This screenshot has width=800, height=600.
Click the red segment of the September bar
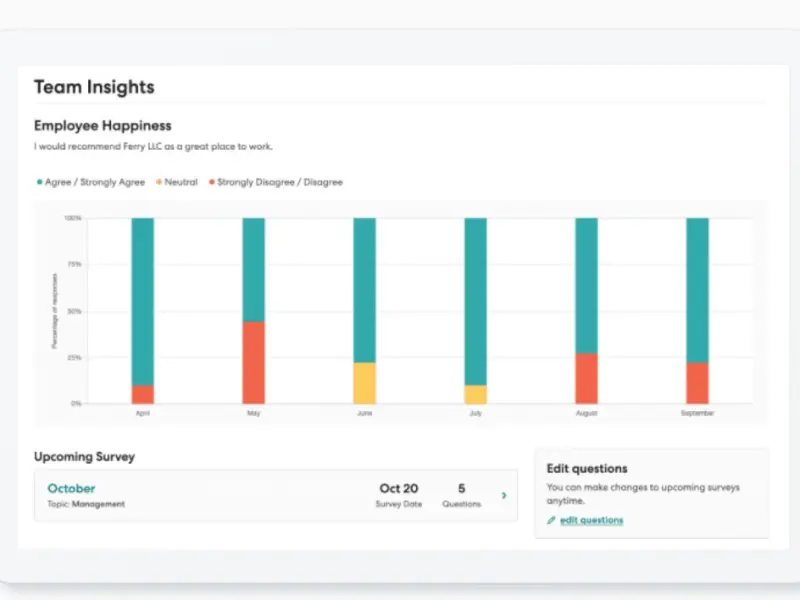[x=697, y=383]
